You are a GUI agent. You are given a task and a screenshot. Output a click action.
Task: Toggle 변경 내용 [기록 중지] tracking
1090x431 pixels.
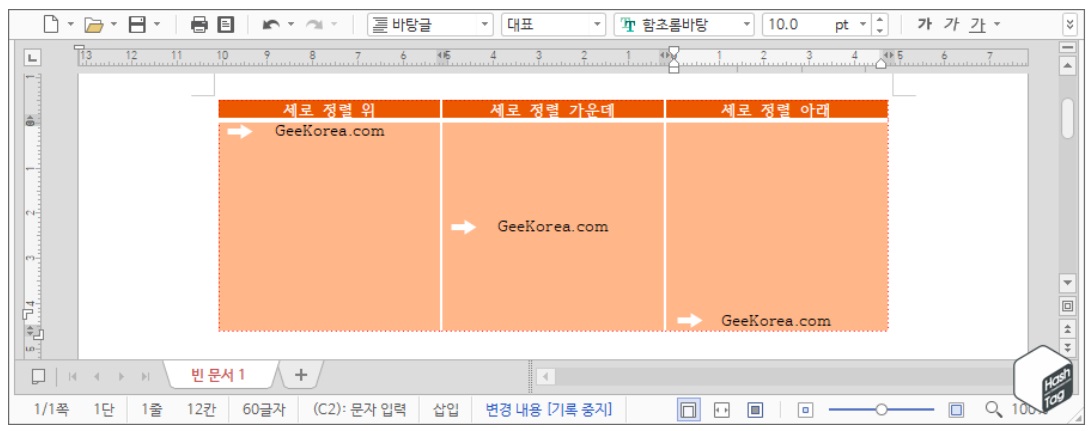click(549, 410)
